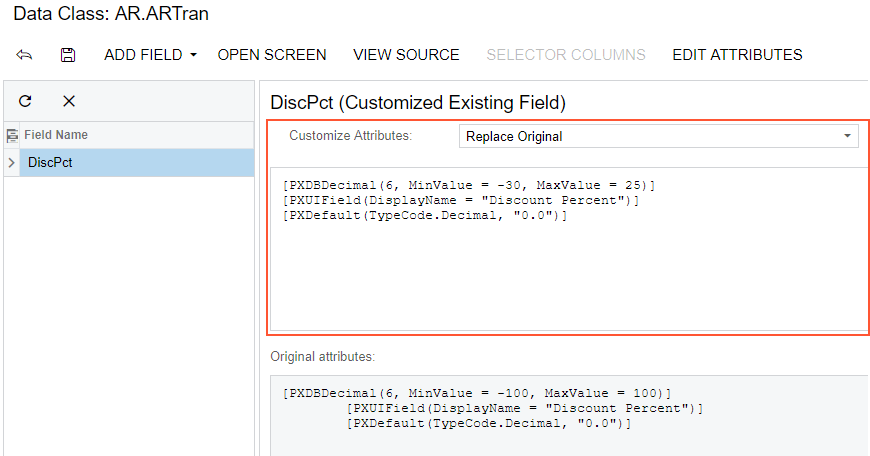This screenshot has height=456, width=870.
Task: Open the ADD FIELD dropdown menu
Action: pyautogui.click(x=150, y=55)
